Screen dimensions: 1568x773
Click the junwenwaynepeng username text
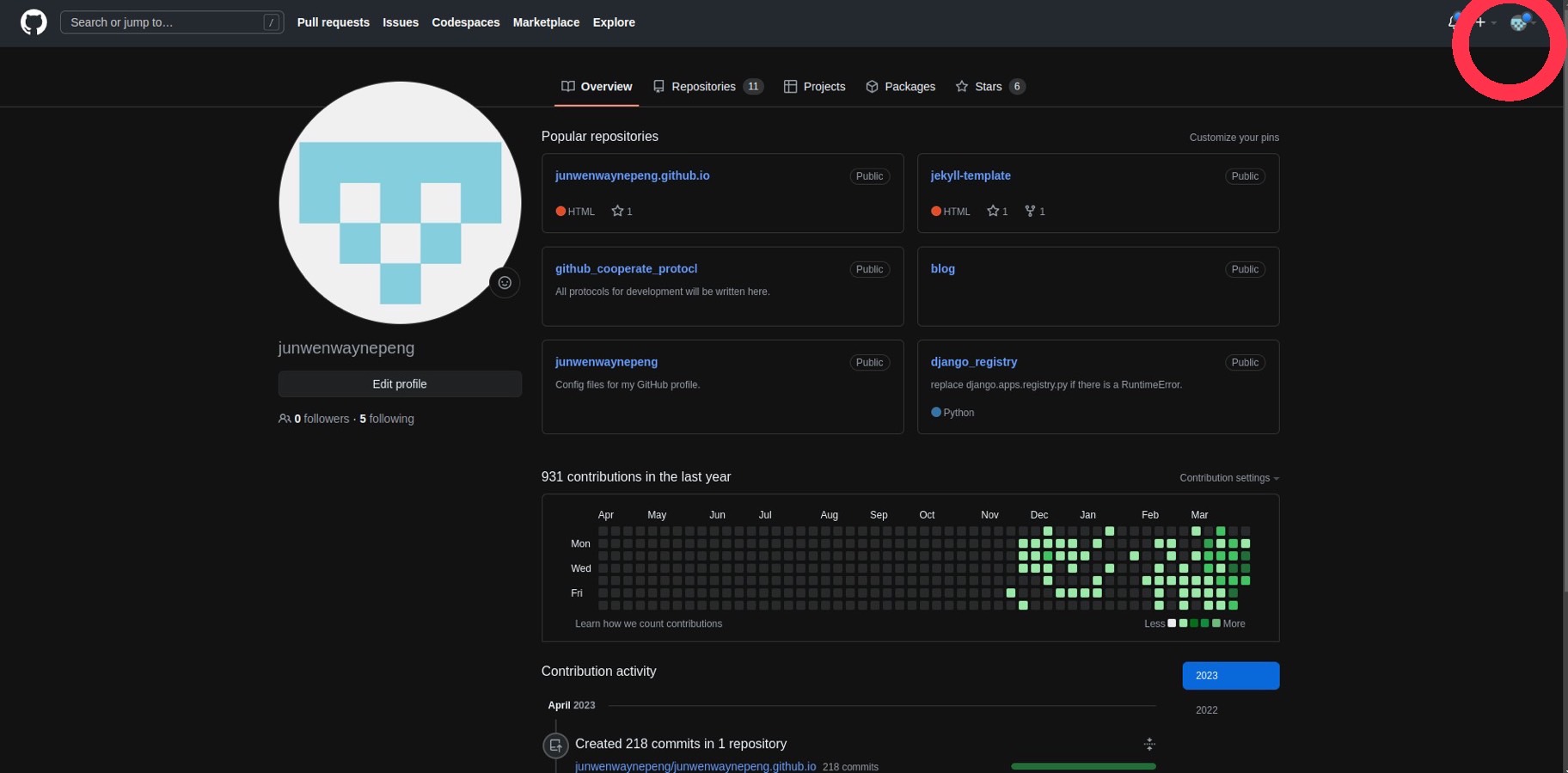click(x=346, y=348)
